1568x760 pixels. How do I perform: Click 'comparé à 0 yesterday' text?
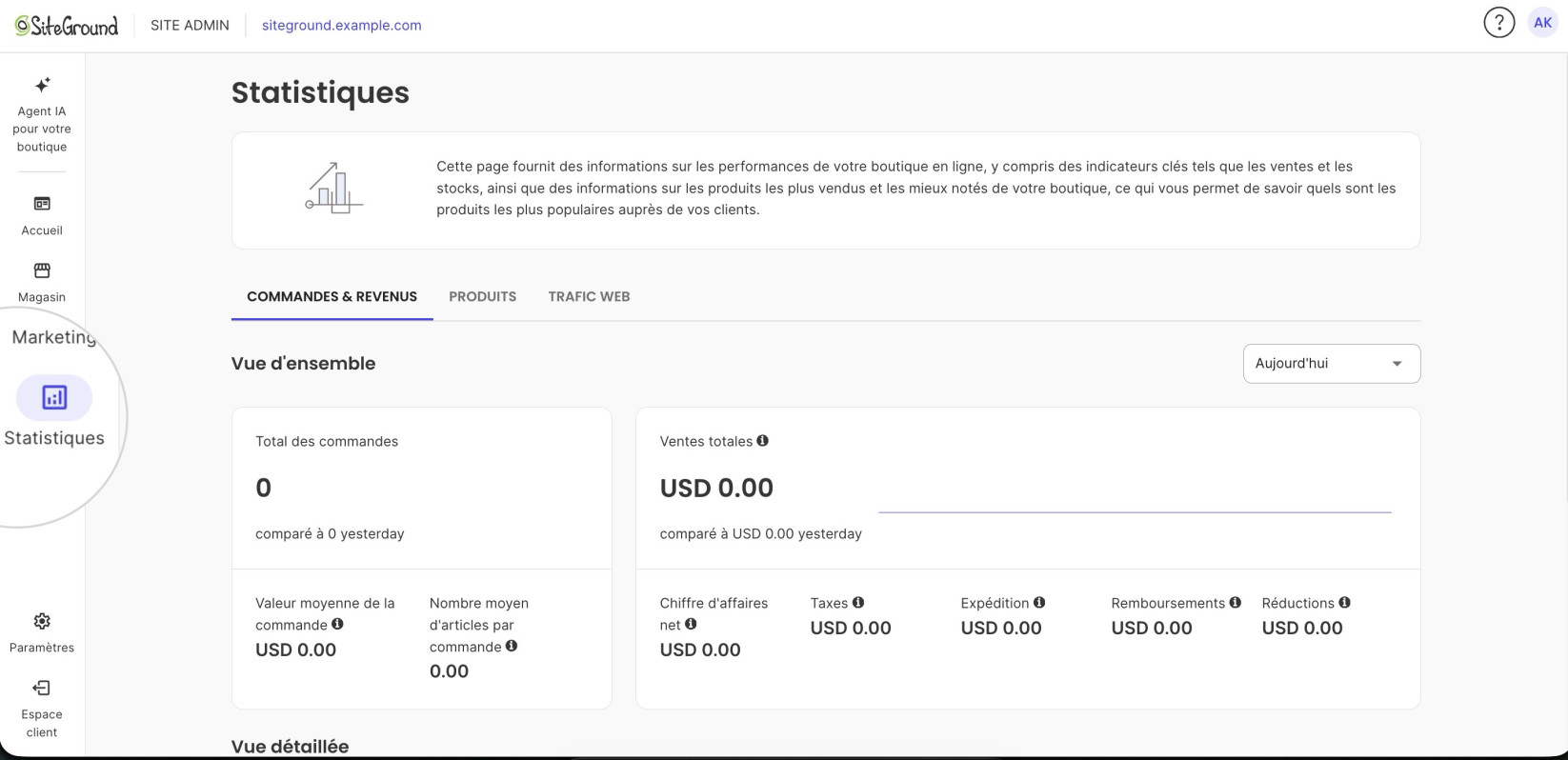tap(330, 533)
